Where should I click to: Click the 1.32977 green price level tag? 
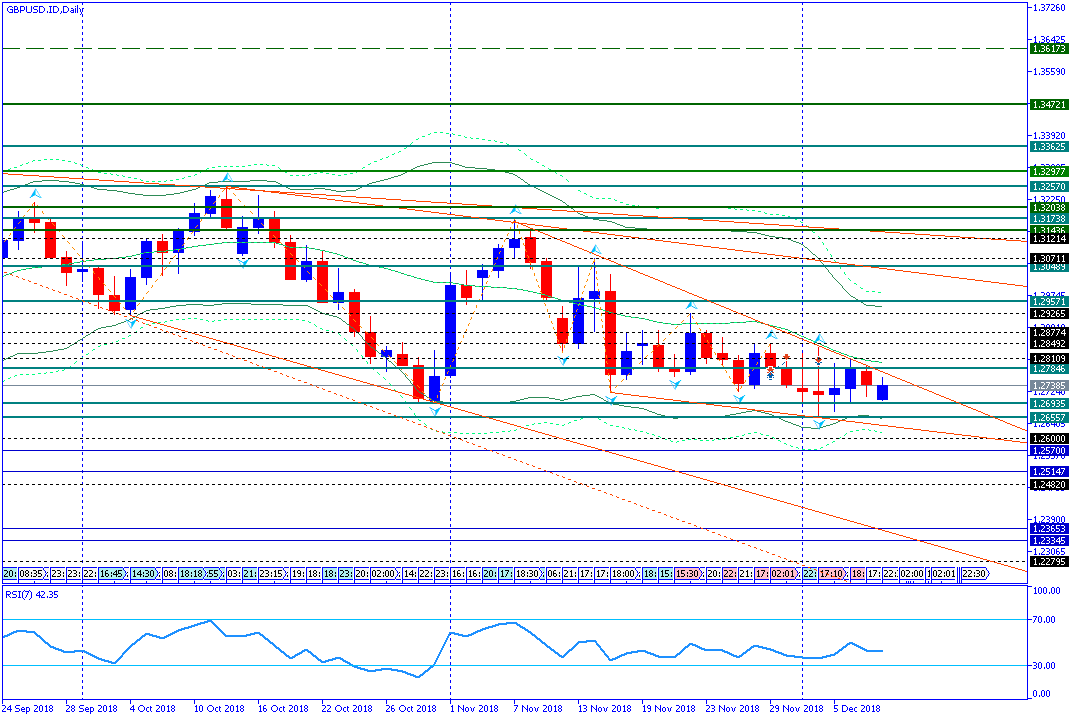click(x=1049, y=171)
